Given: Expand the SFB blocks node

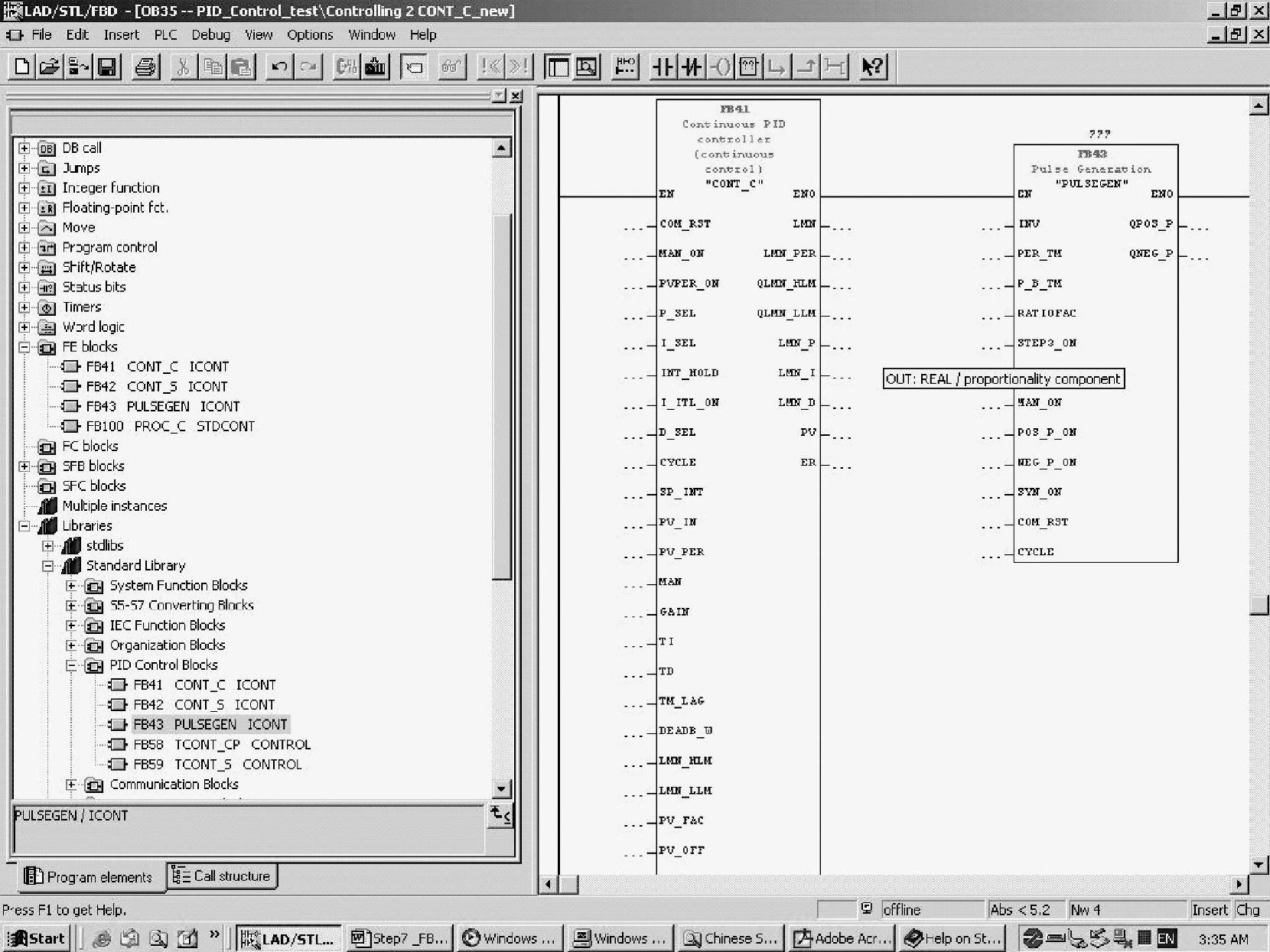Looking at the screenshot, I should tap(24, 466).
